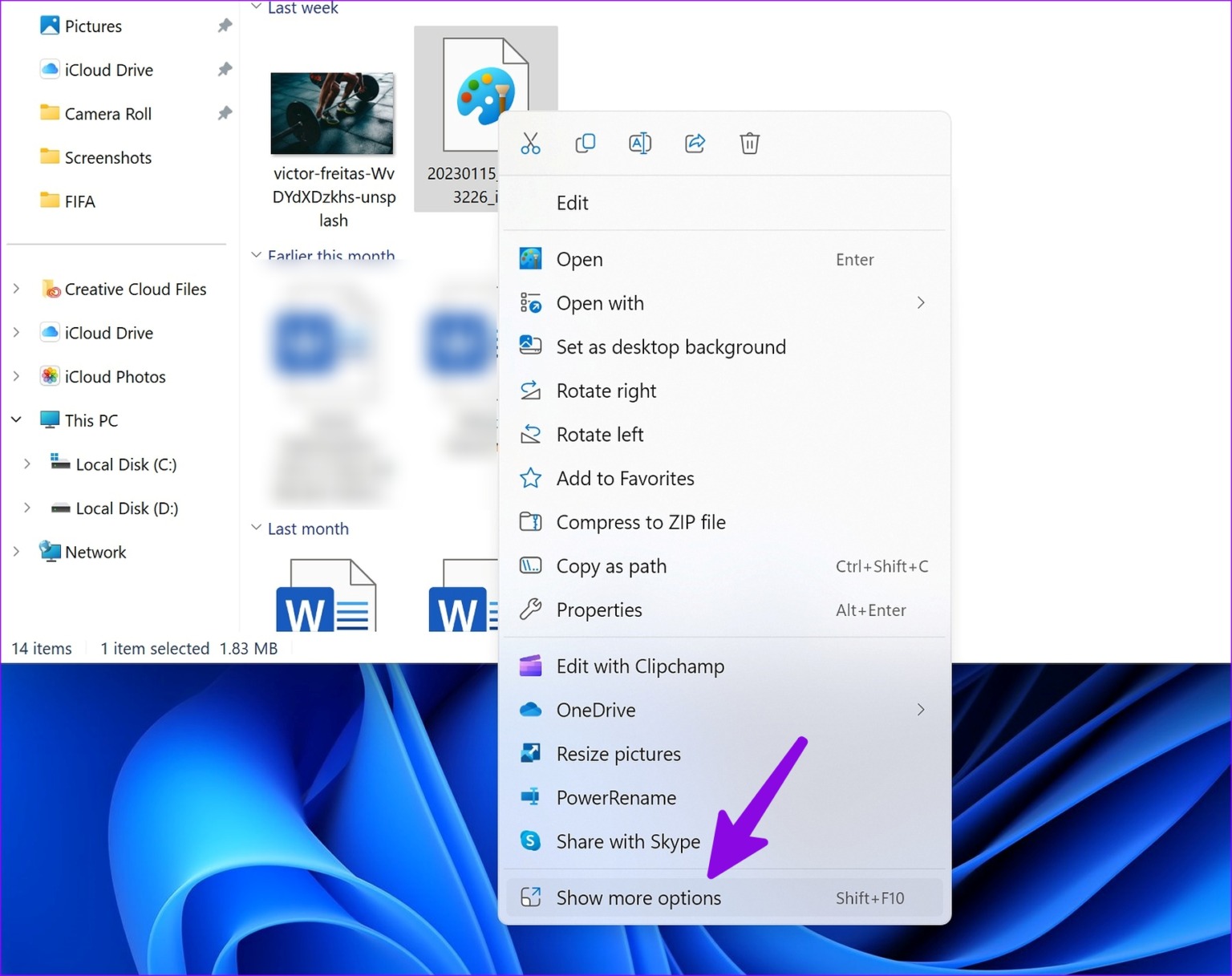Unpin Pictures from Quick access

pos(225,25)
